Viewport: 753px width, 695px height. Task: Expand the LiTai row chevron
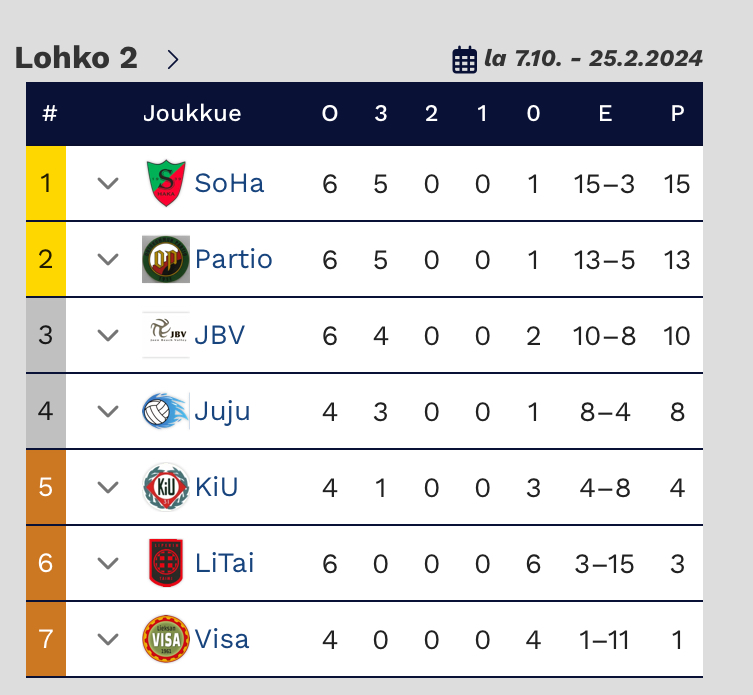point(108,563)
